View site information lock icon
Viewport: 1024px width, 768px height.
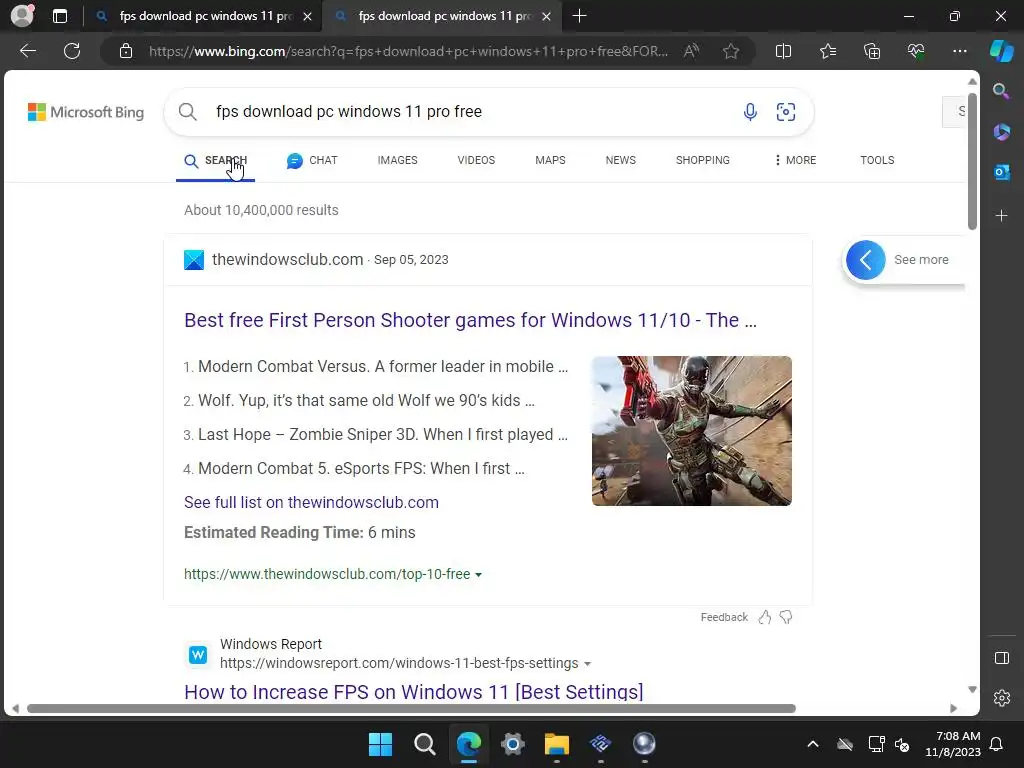[x=126, y=51]
